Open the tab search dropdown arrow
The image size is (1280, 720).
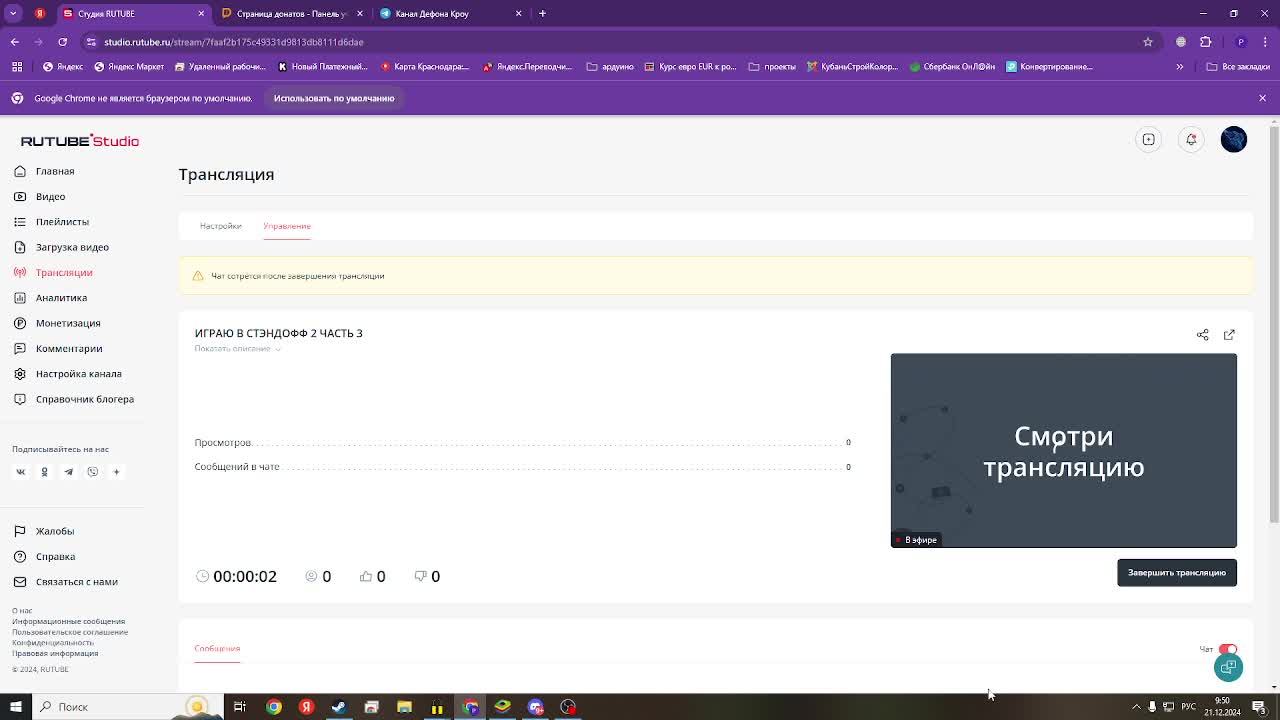[x=14, y=14]
